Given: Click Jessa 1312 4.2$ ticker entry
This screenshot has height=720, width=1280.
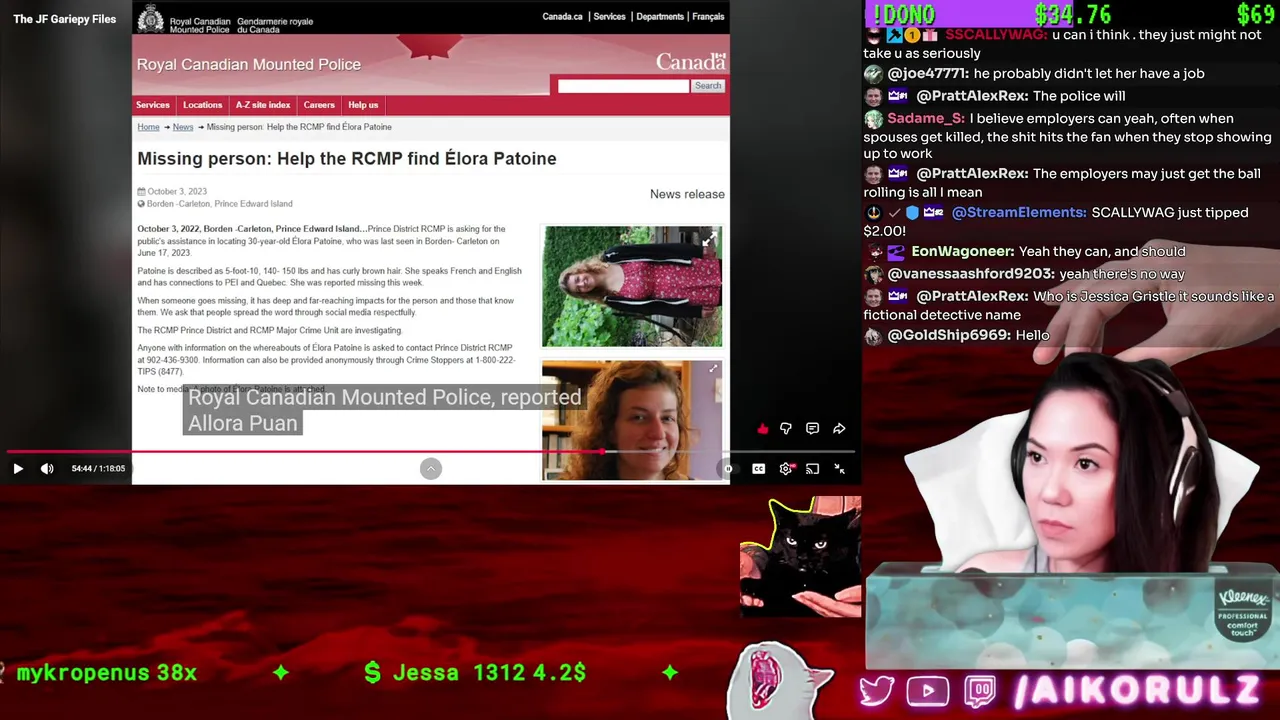Looking at the screenshot, I should (x=475, y=673).
